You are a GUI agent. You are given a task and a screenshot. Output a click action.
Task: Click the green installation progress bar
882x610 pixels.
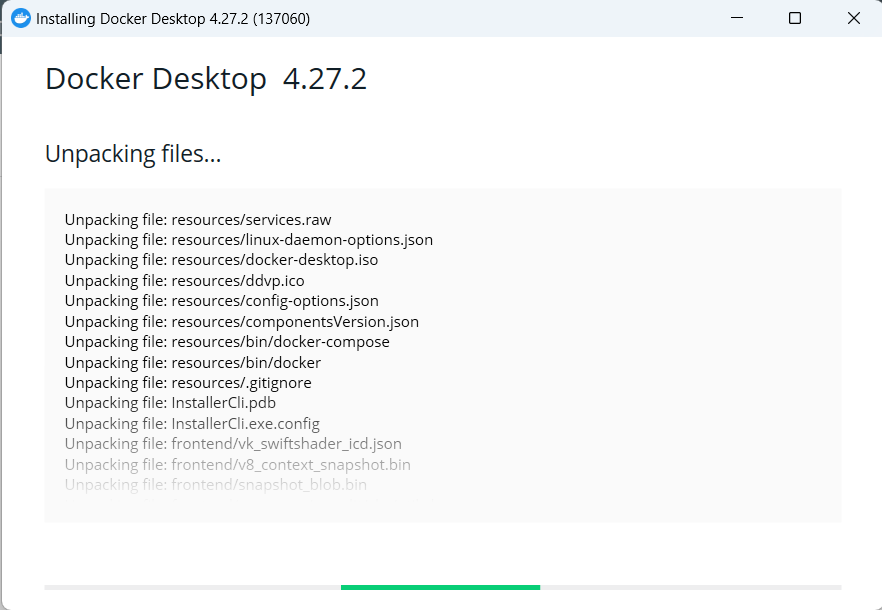440,587
